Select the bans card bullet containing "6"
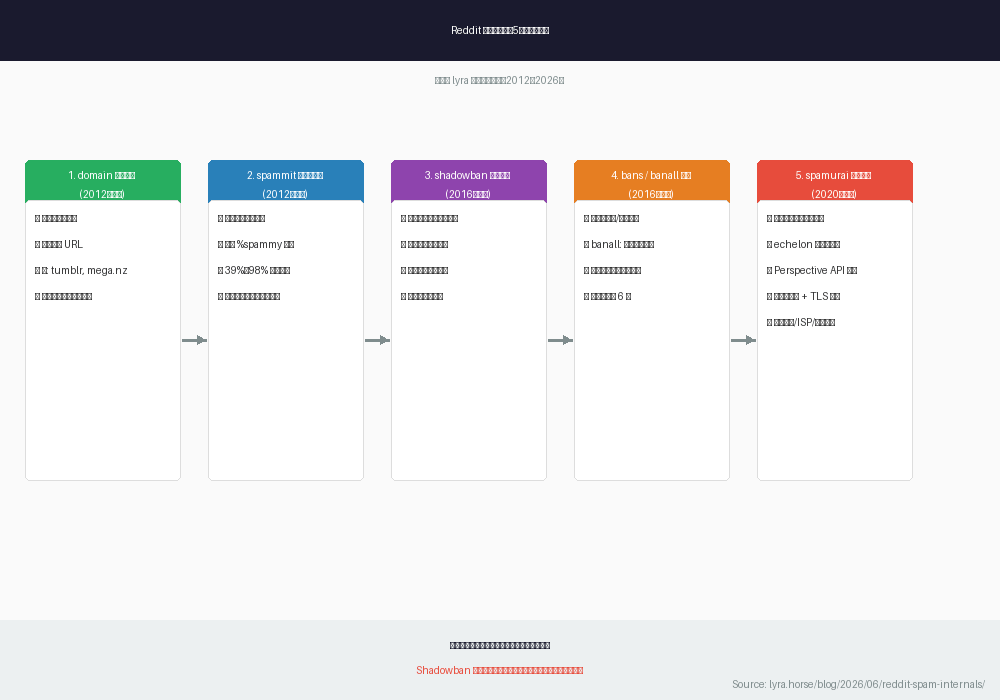Screen dimensions: 1000x700 click(607, 296)
